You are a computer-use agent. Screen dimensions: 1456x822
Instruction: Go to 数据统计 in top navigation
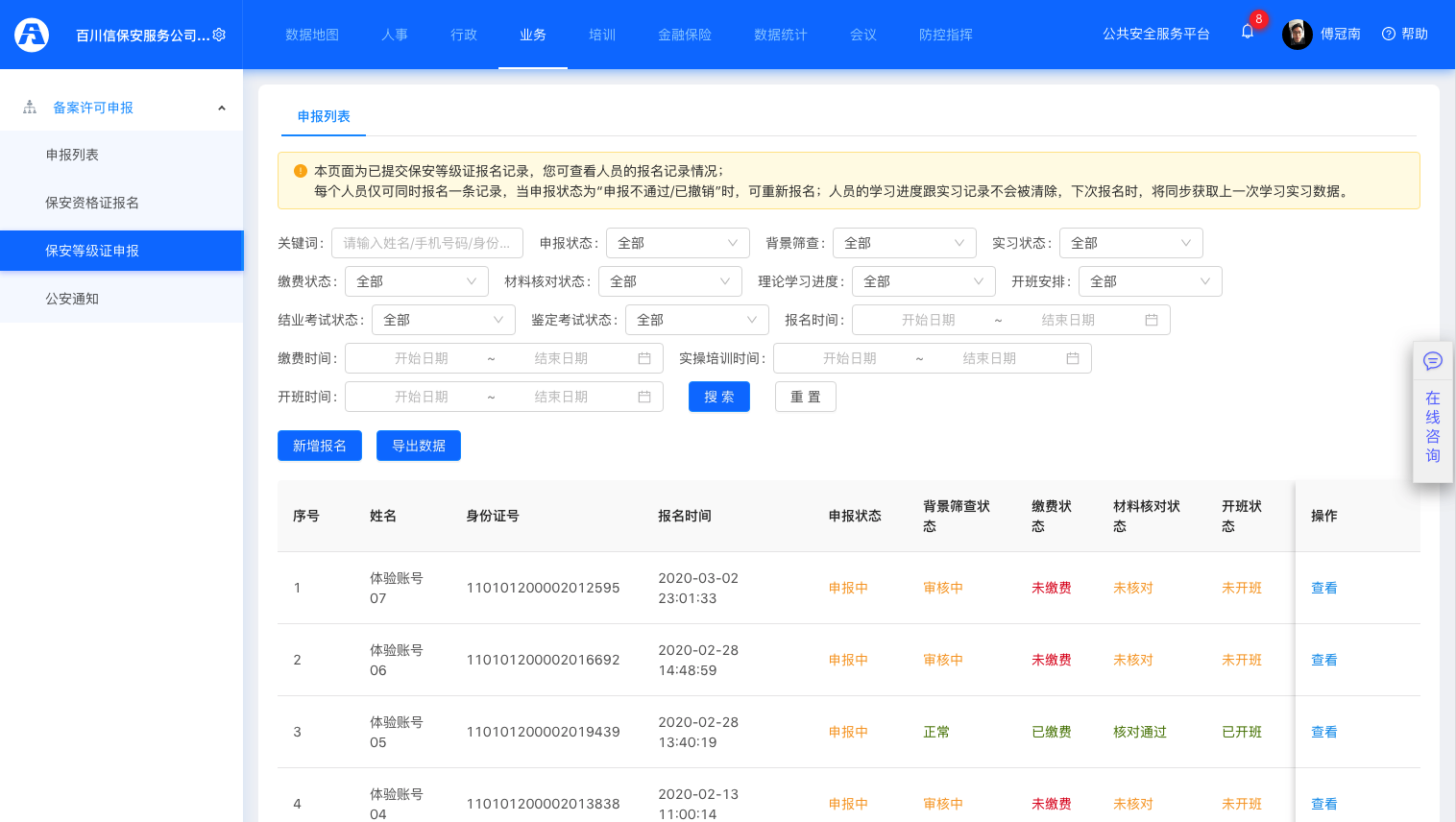click(781, 35)
